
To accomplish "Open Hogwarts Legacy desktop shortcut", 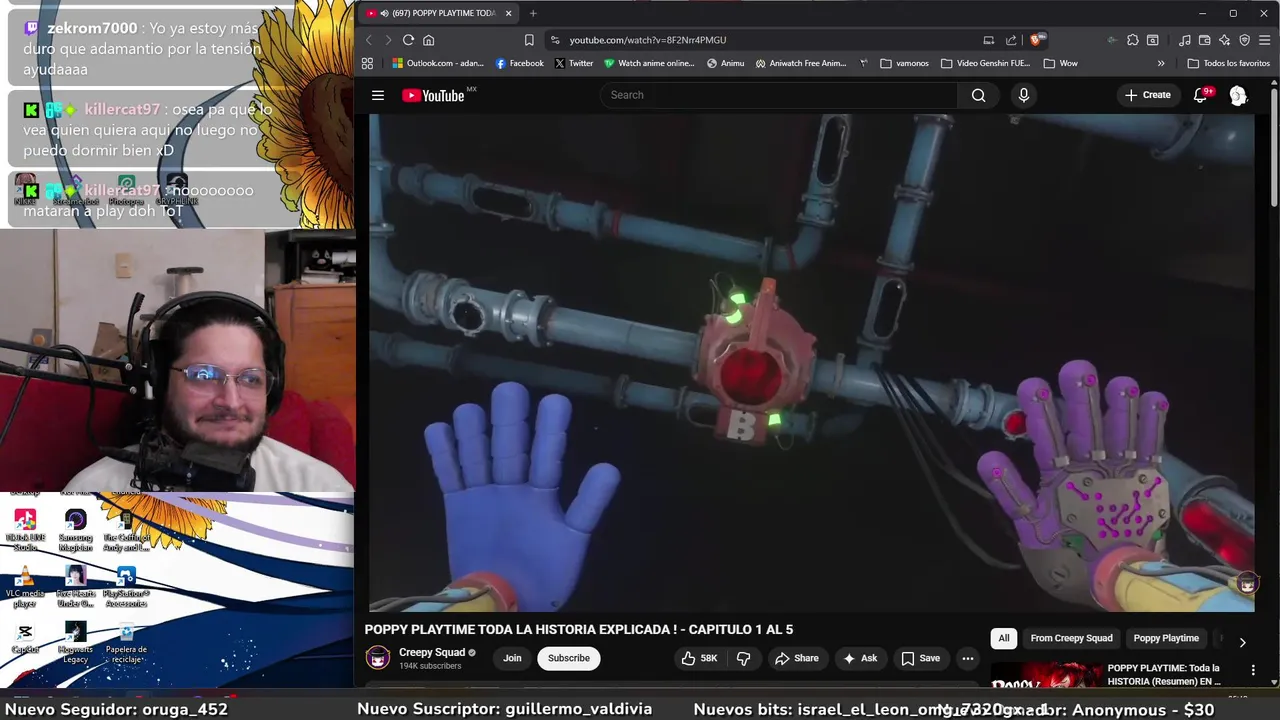I will (76, 643).
